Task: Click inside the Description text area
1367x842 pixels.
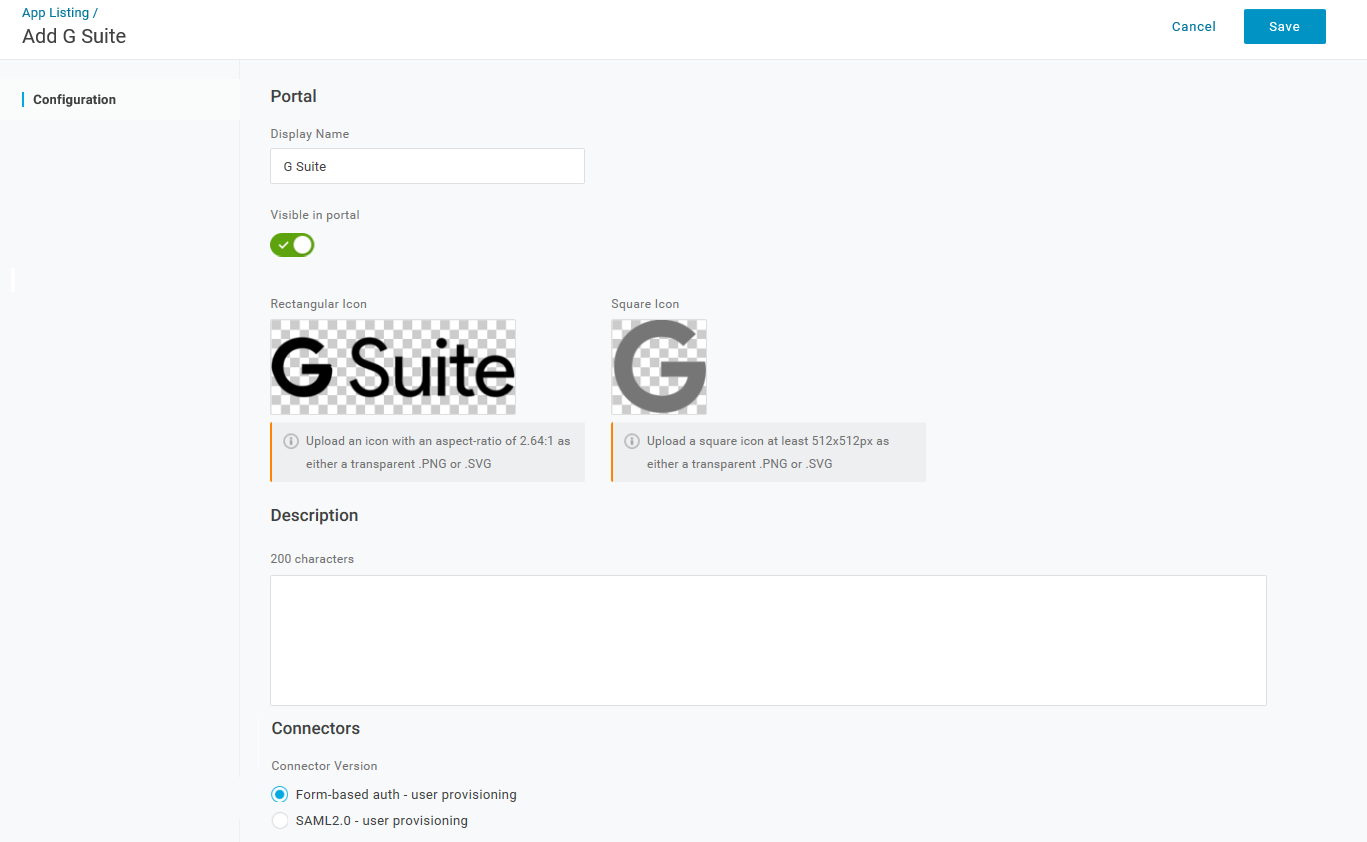Action: tap(768, 640)
